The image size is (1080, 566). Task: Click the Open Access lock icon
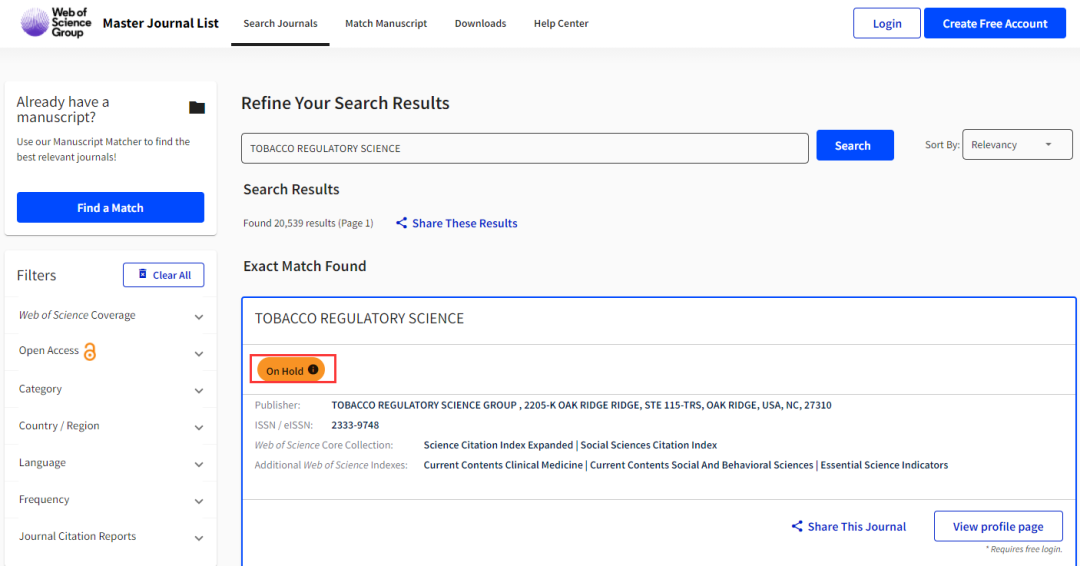[90, 352]
